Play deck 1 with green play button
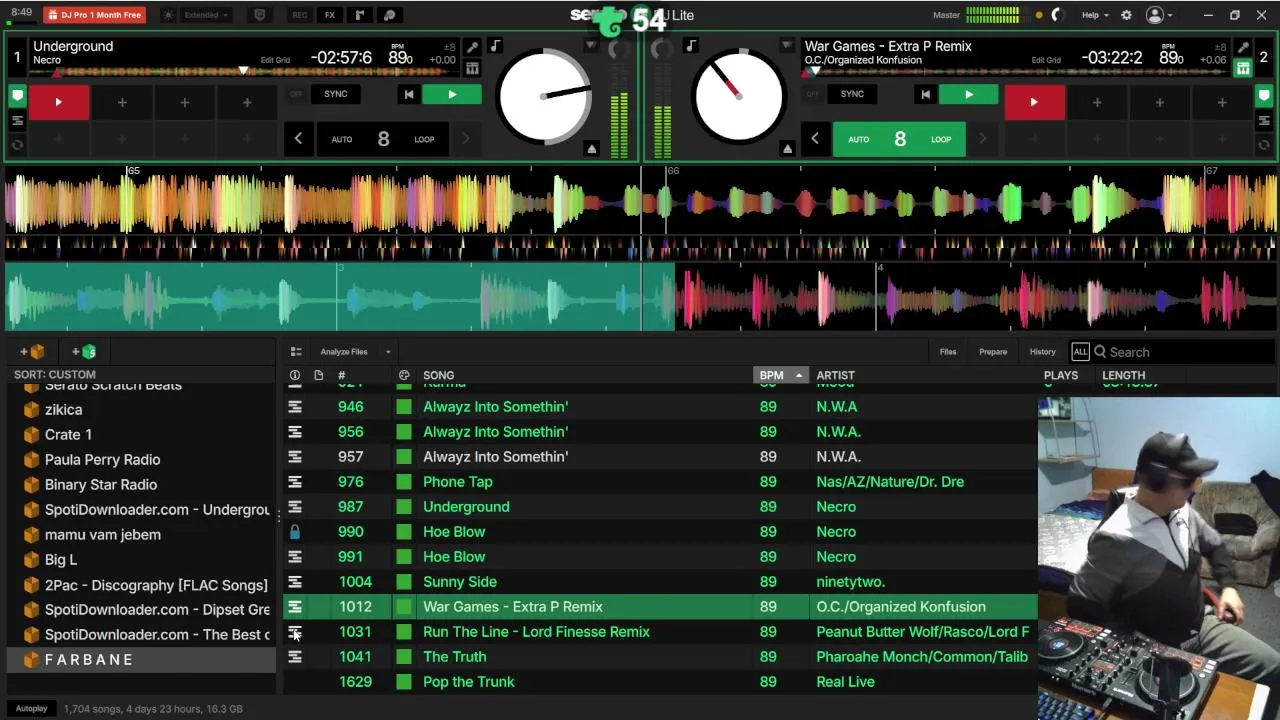Screen dimensions: 1280x720 (x=452, y=95)
